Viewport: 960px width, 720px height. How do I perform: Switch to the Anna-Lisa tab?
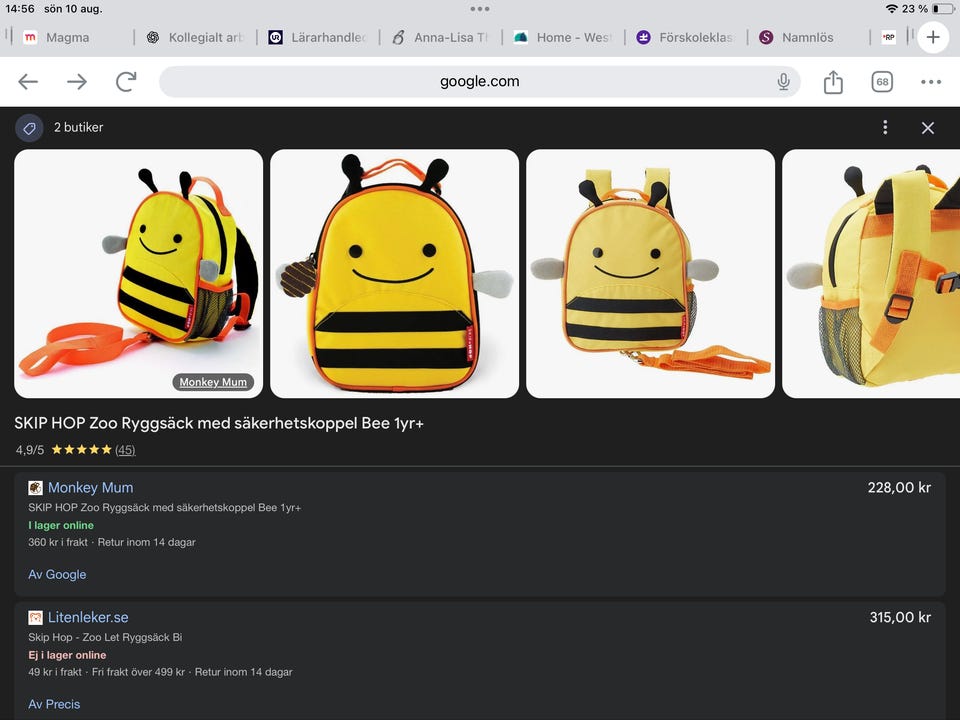click(440, 37)
